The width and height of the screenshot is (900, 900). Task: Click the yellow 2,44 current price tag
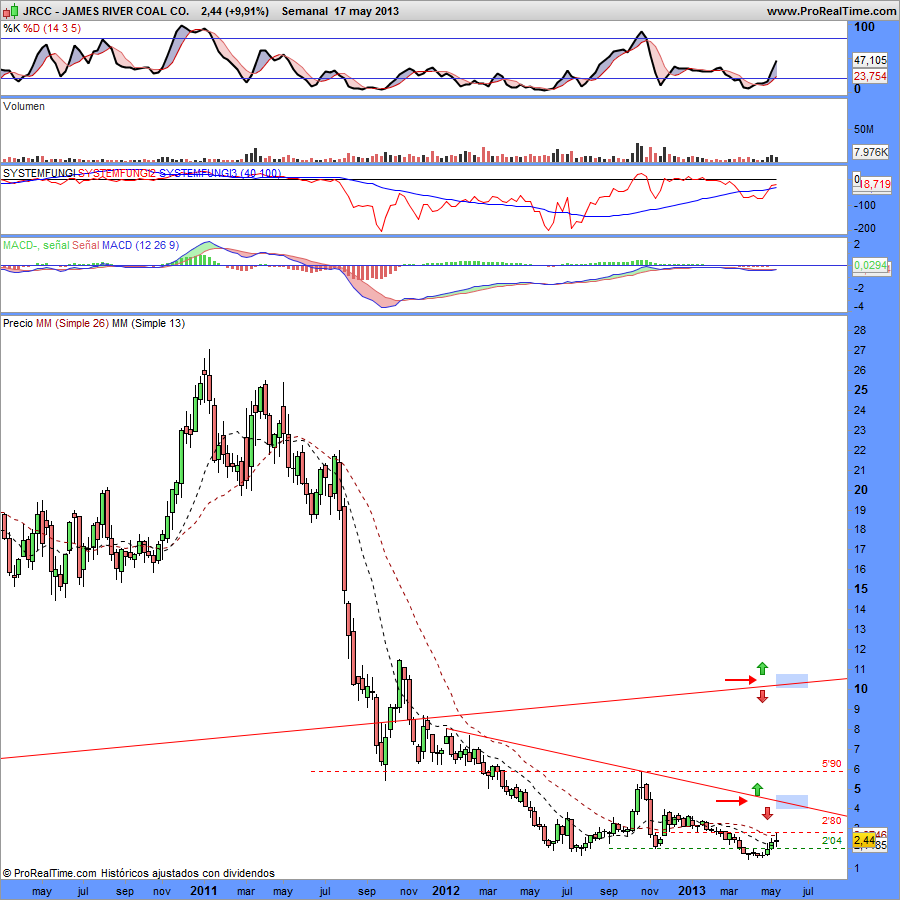pyautogui.click(x=864, y=840)
